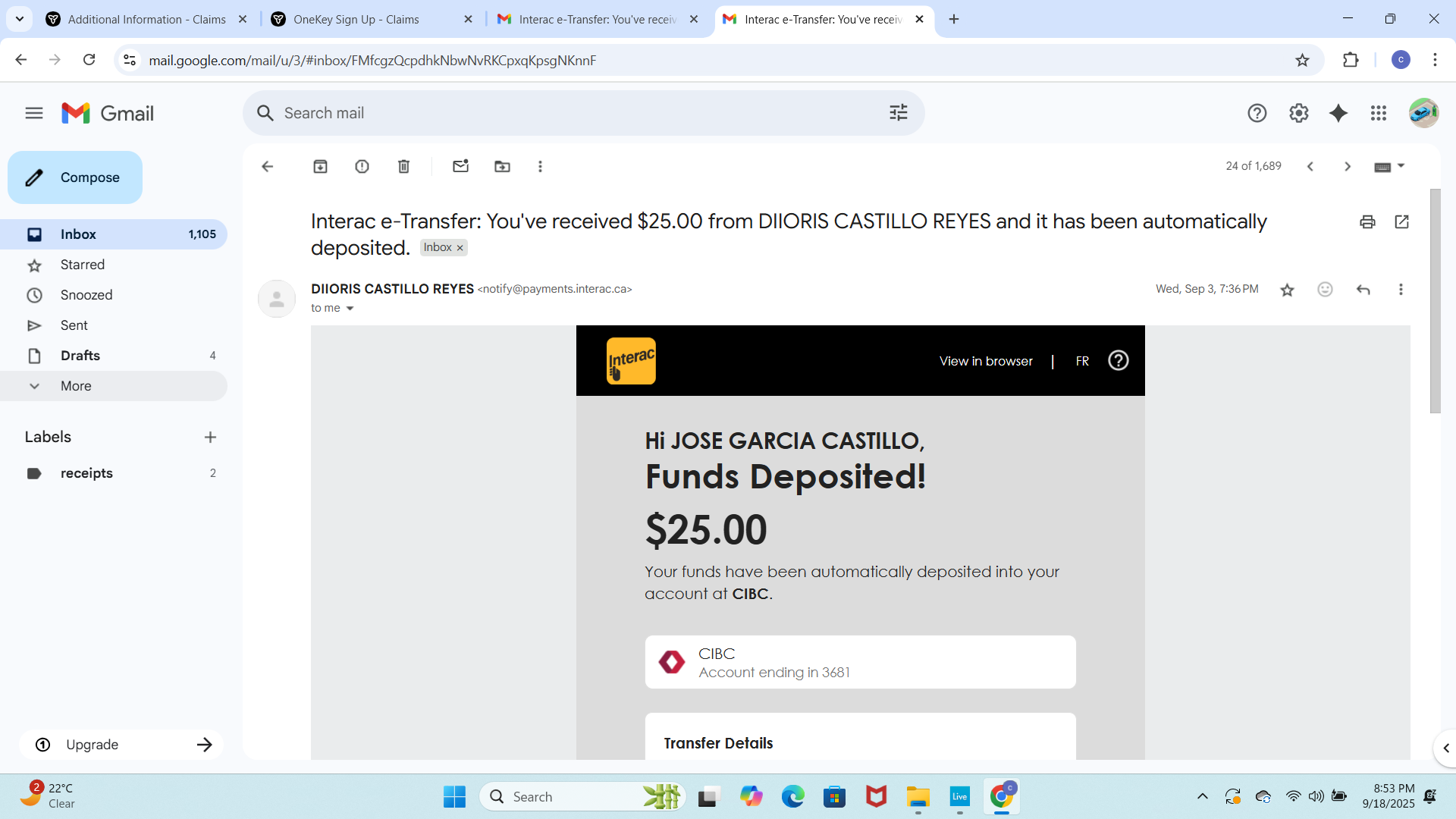Reply using the reply arrow icon

click(1363, 289)
